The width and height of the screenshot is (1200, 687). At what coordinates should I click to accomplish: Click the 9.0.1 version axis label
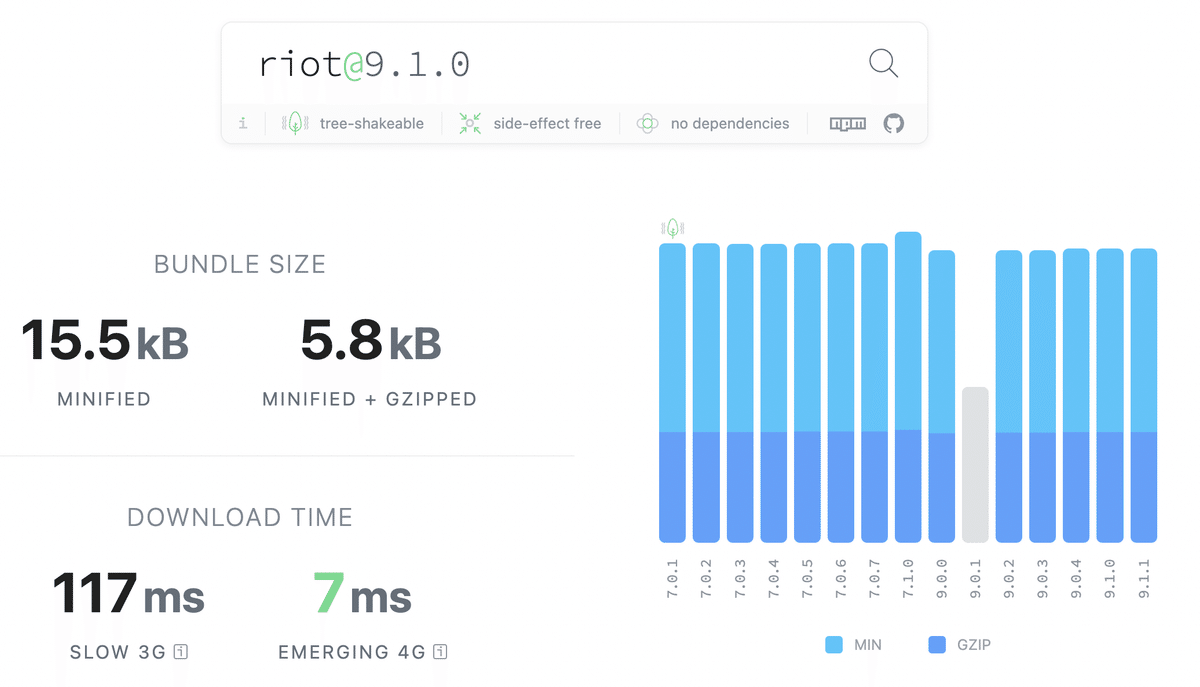click(976, 578)
